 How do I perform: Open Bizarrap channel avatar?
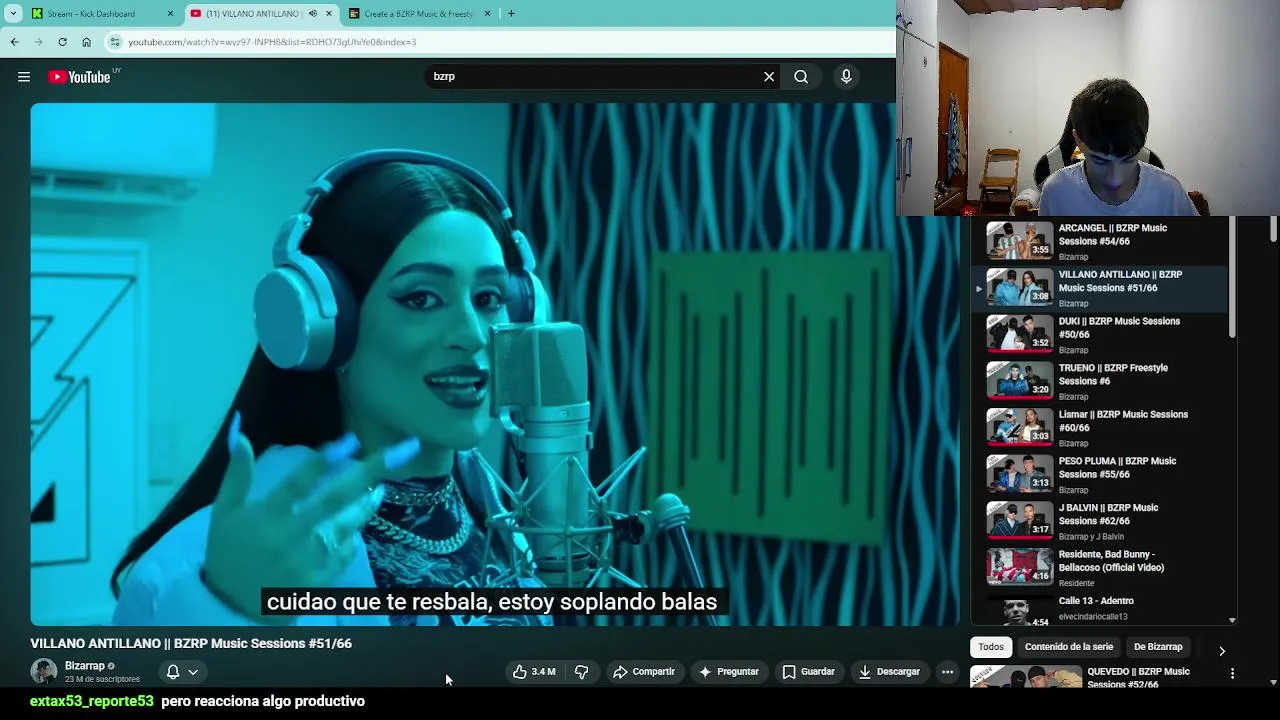point(43,672)
